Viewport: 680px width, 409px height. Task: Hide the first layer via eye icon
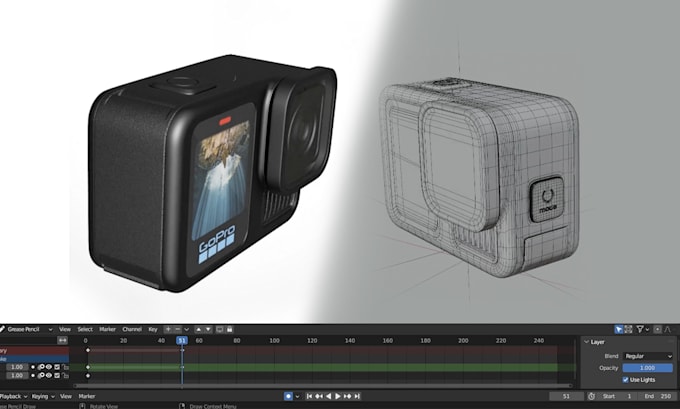[x=49, y=367]
